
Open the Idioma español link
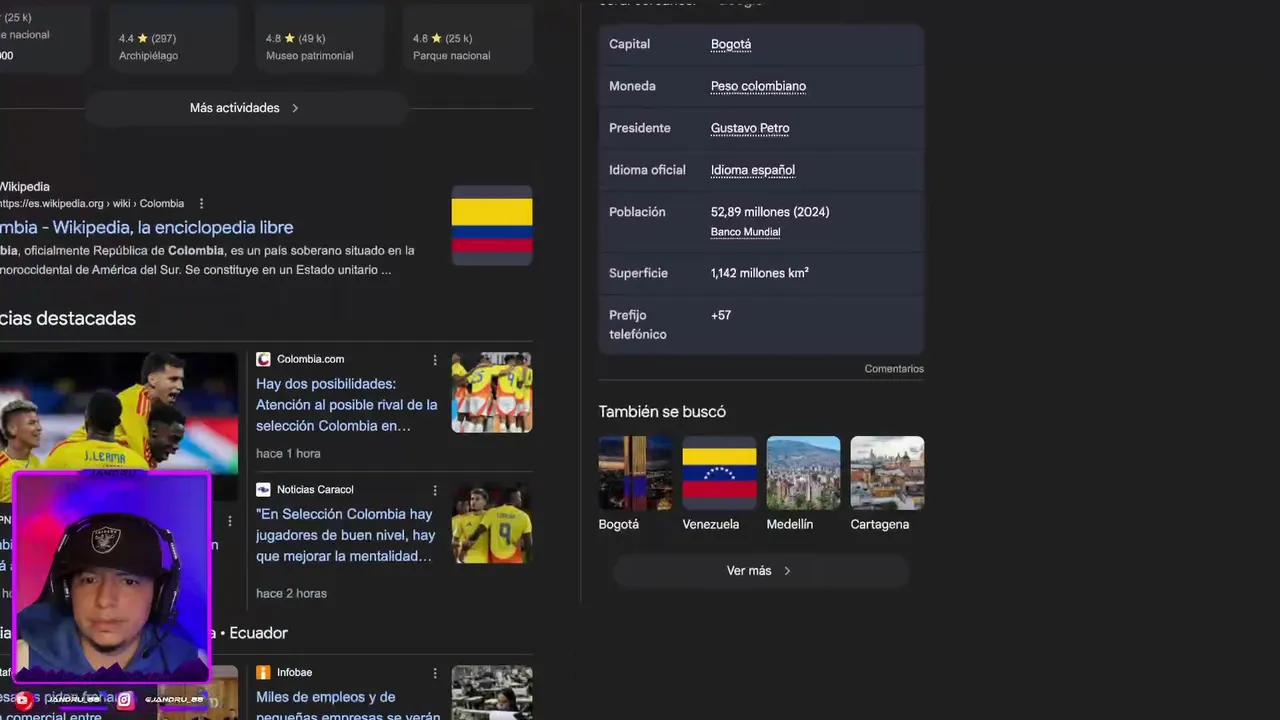point(753,170)
